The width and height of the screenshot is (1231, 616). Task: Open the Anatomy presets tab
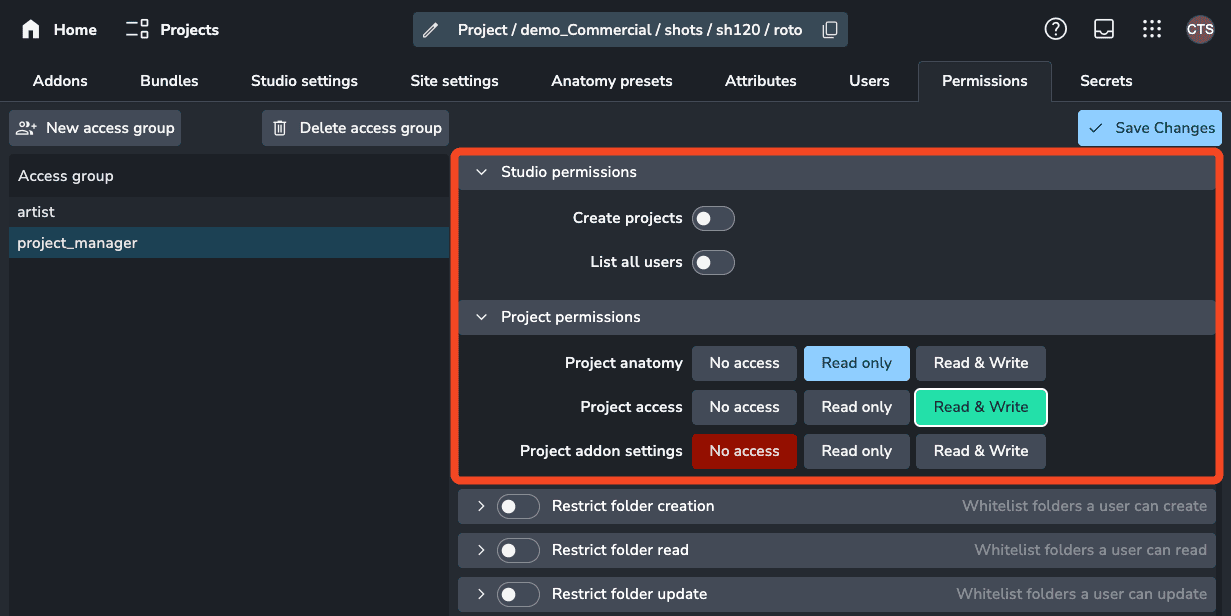[x=611, y=80]
